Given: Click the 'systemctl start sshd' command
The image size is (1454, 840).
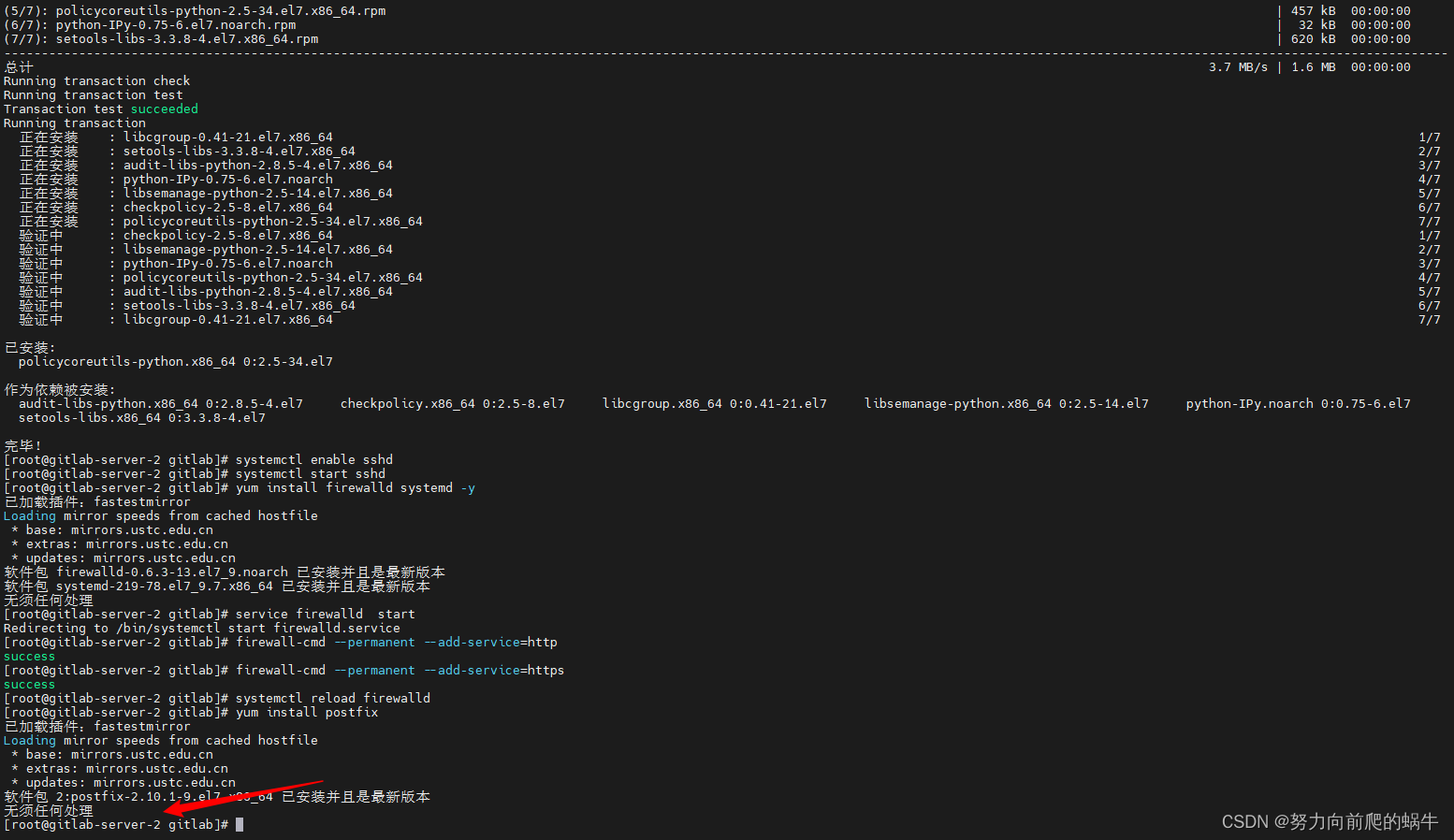Looking at the screenshot, I should 311,474.
